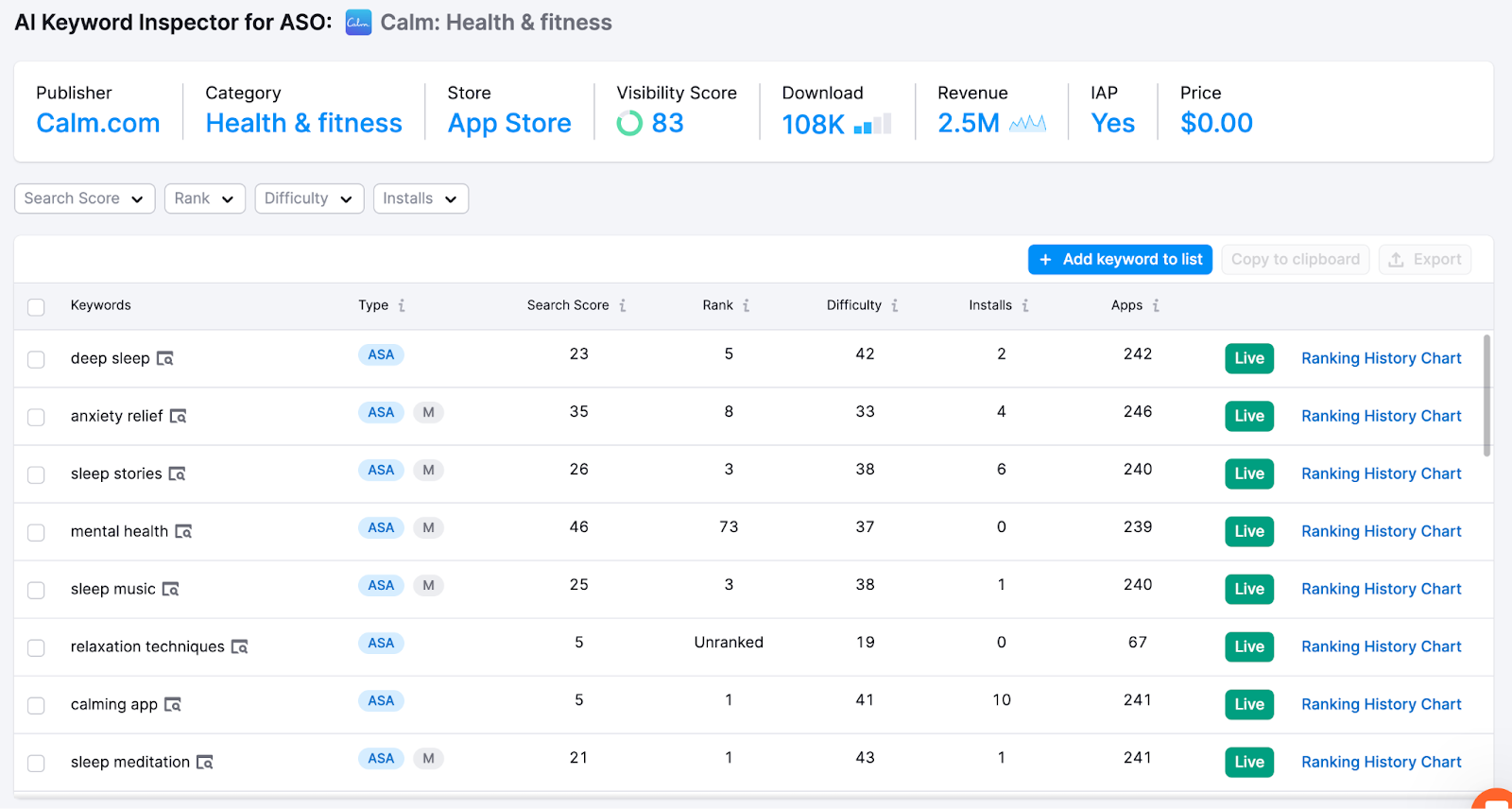
Task: Check the sleep music row checkbox
Action: coord(36,590)
